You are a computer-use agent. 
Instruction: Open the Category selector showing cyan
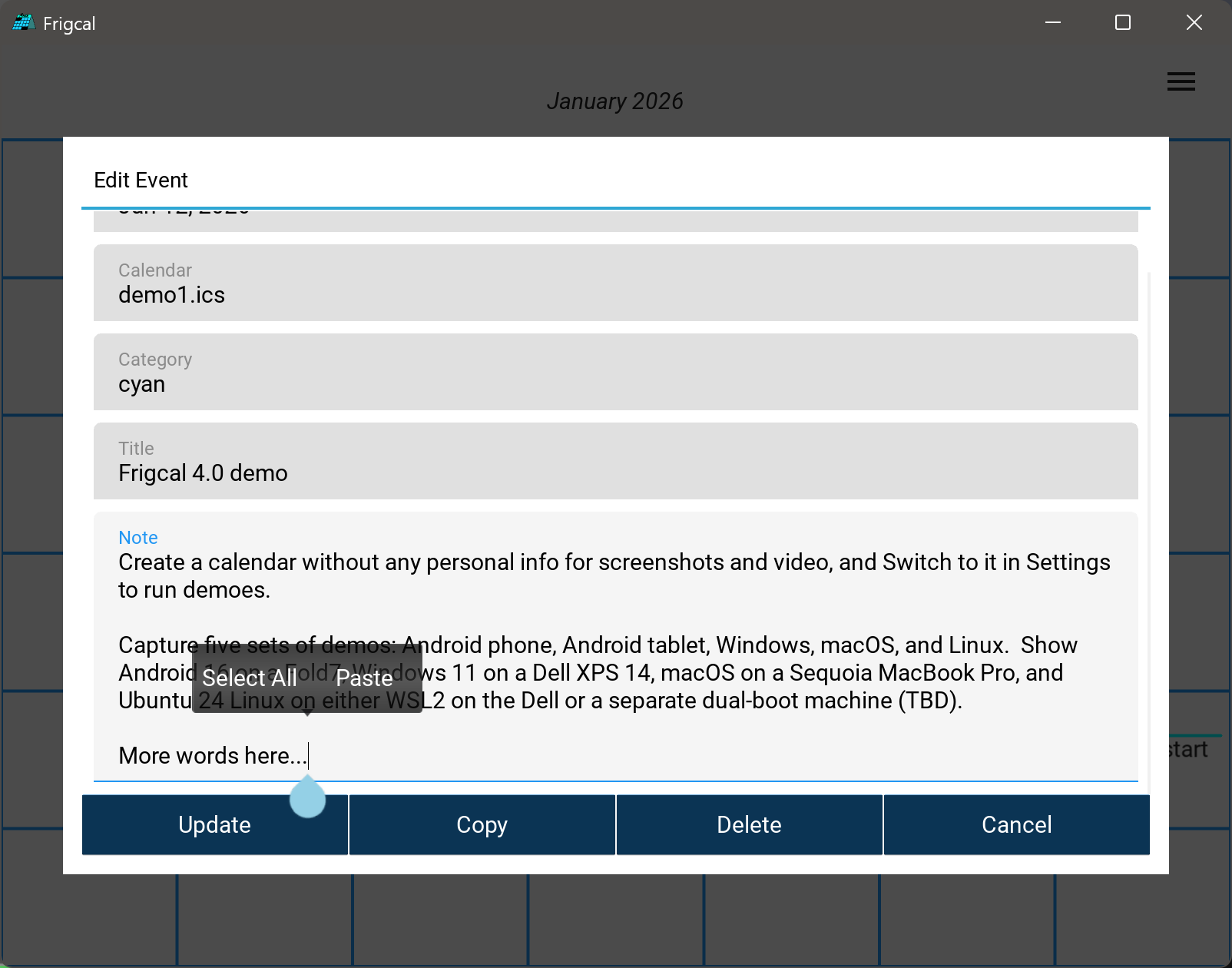(615, 372)
